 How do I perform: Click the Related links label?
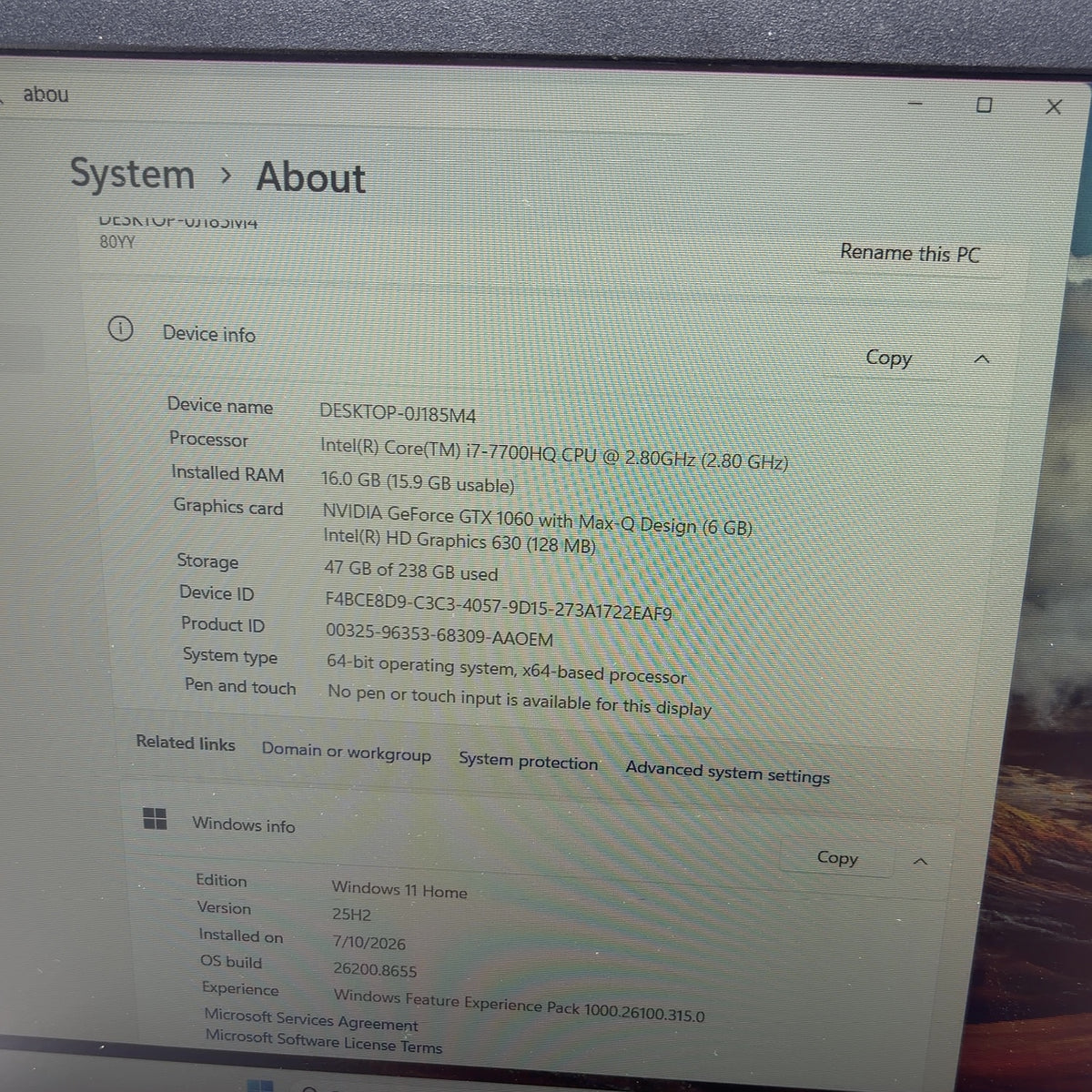186,743
